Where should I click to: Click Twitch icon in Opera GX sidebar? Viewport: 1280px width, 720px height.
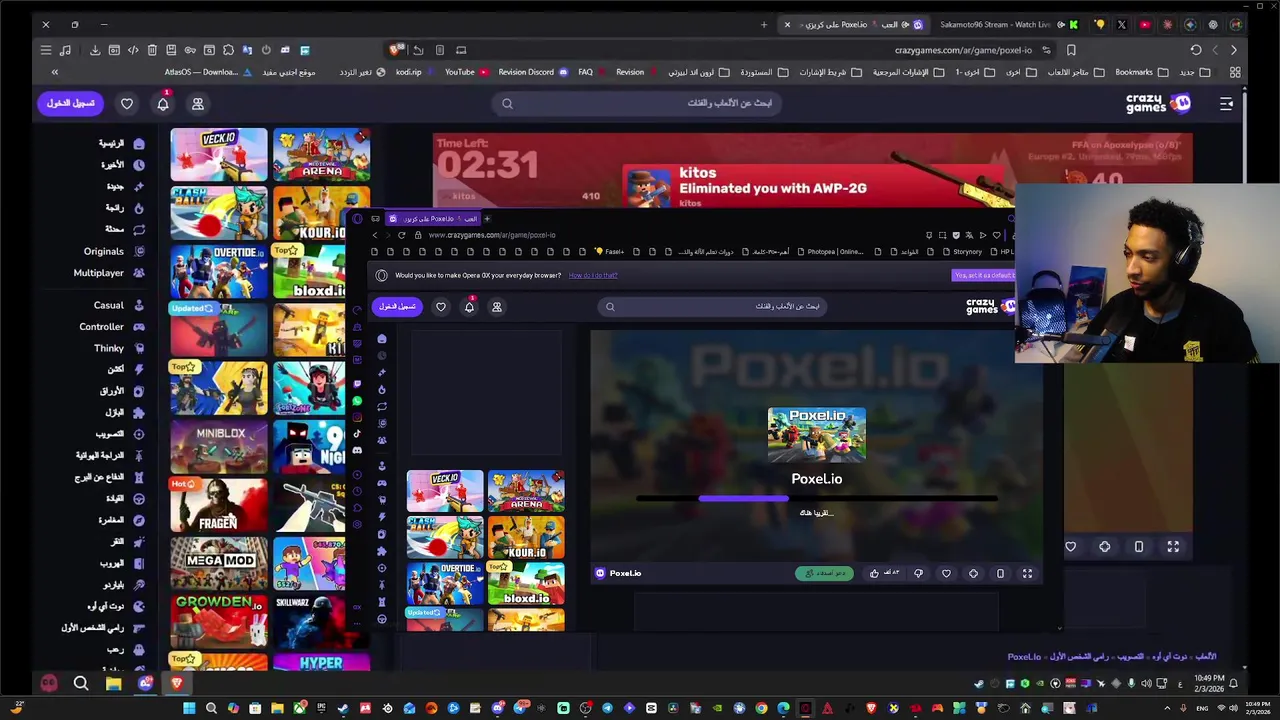[x=357, y=384]
